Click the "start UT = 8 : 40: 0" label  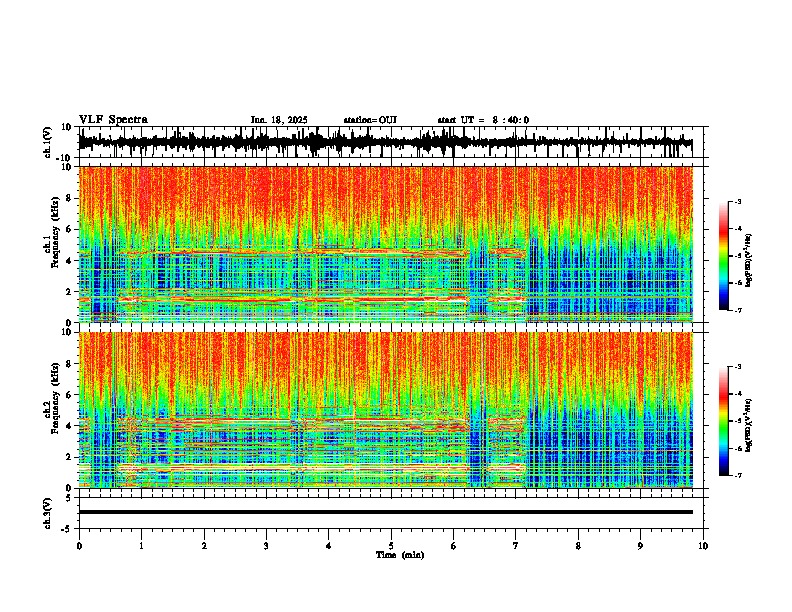[x=483, y=120]
